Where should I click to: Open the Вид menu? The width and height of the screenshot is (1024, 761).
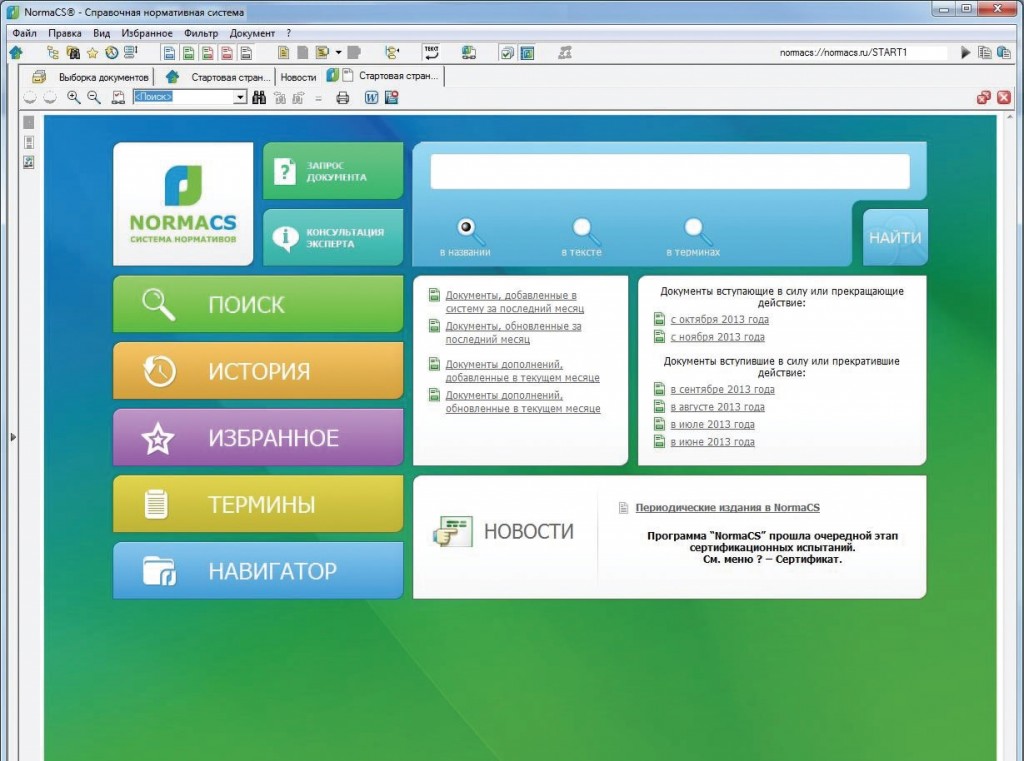[101, 33]
